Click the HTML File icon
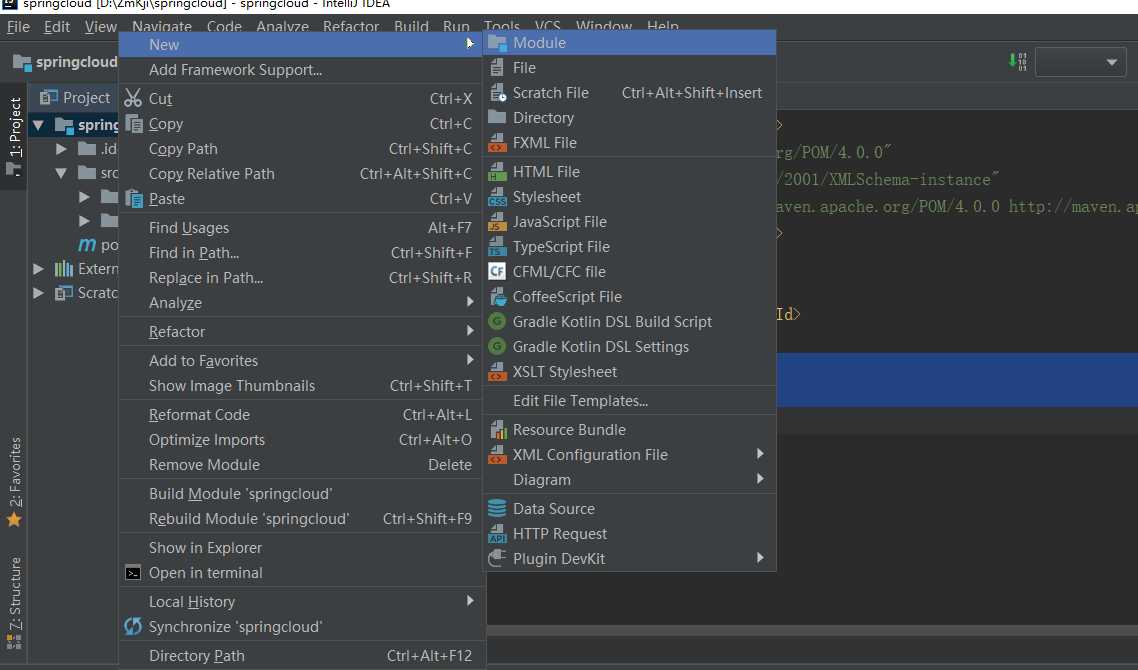 point(497,171)
